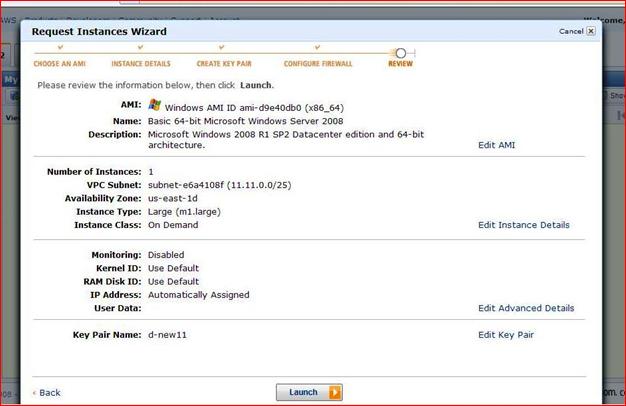Click the Monitoring Disabled value
Screen dimensions: 626x406
(166, 255)
